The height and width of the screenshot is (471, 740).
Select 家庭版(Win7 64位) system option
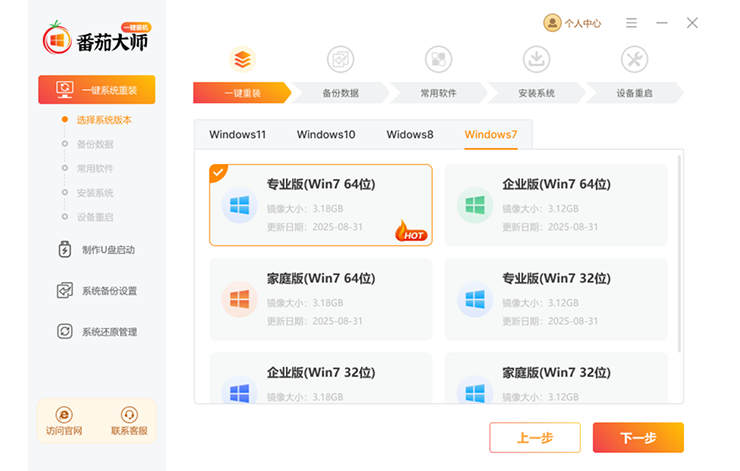[321, 299]
